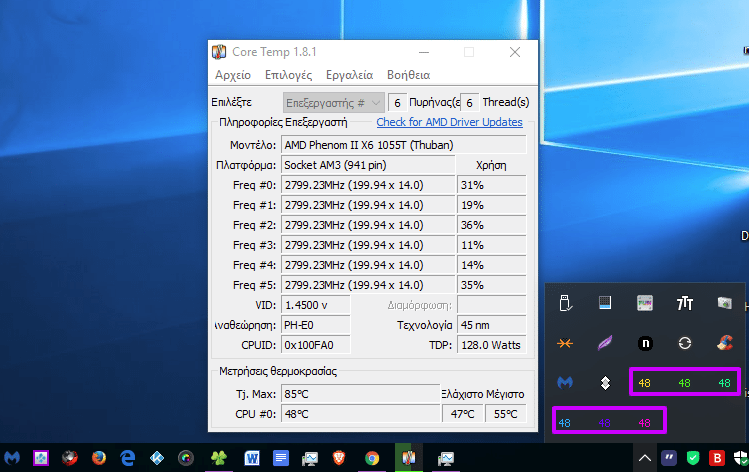Select the Freq #3 frequency value
This screenshot has width=749, height=472.
click(368, 245)
